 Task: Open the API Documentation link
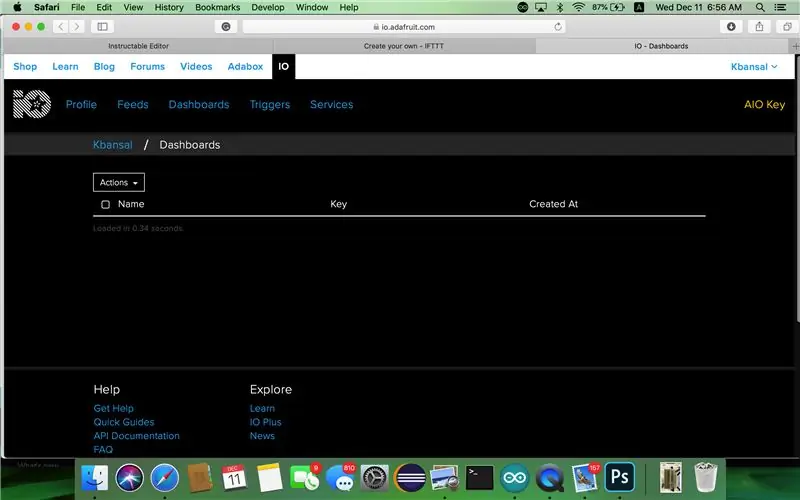pos(136,436)
